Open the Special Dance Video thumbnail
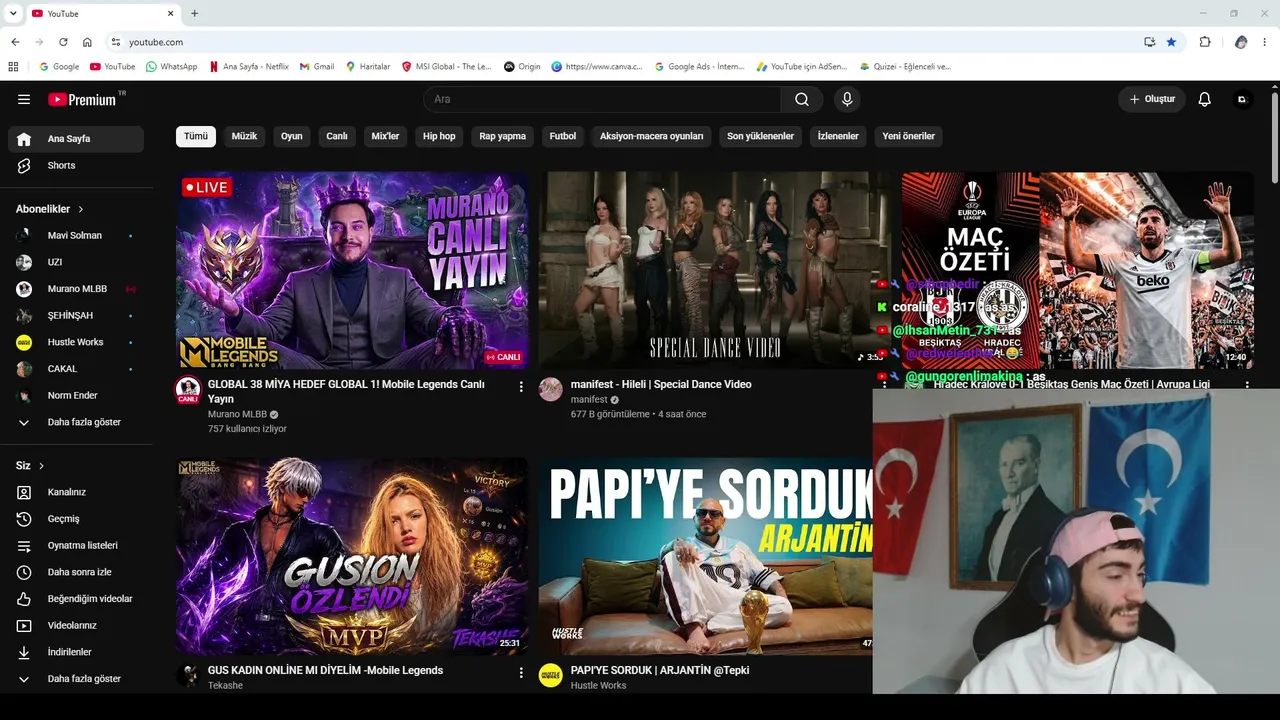The width and height of the screenshot is (1280, 720). pyautogui.click(x=714, y=270)
